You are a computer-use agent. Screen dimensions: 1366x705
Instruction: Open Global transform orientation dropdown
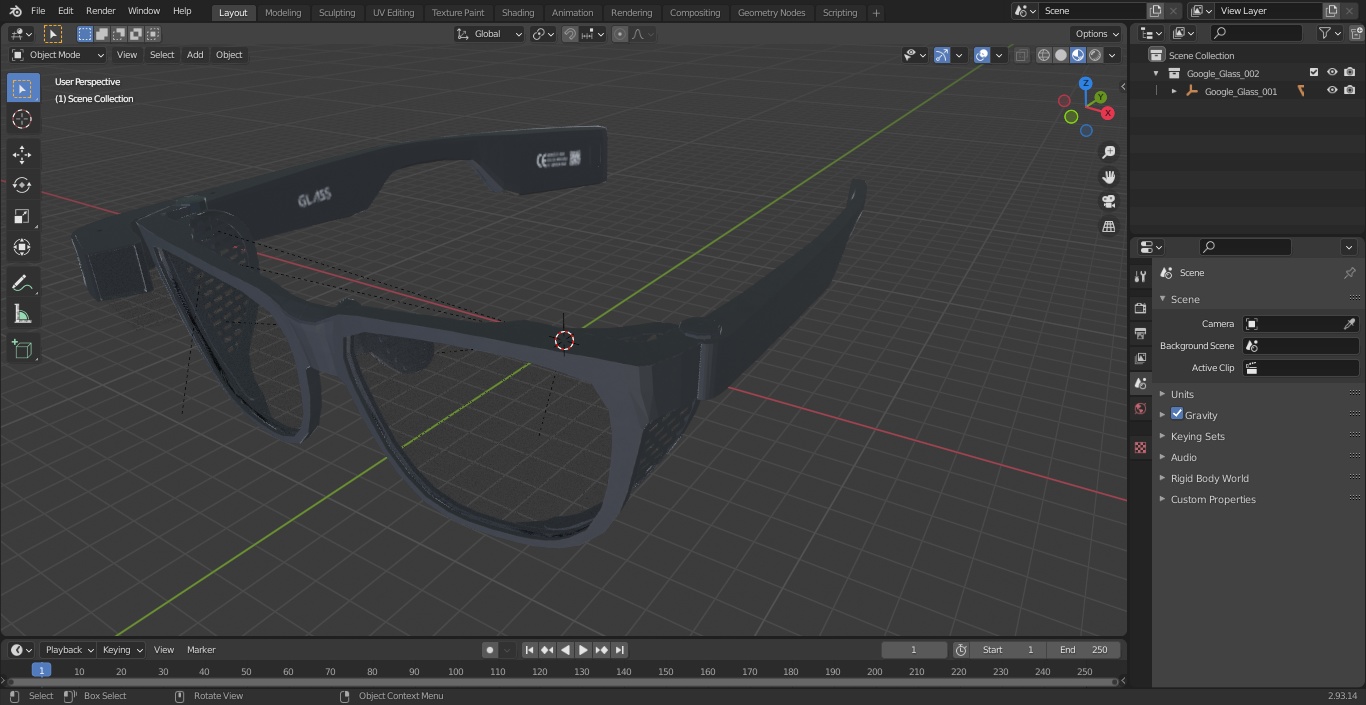click(x=489, y=34)
